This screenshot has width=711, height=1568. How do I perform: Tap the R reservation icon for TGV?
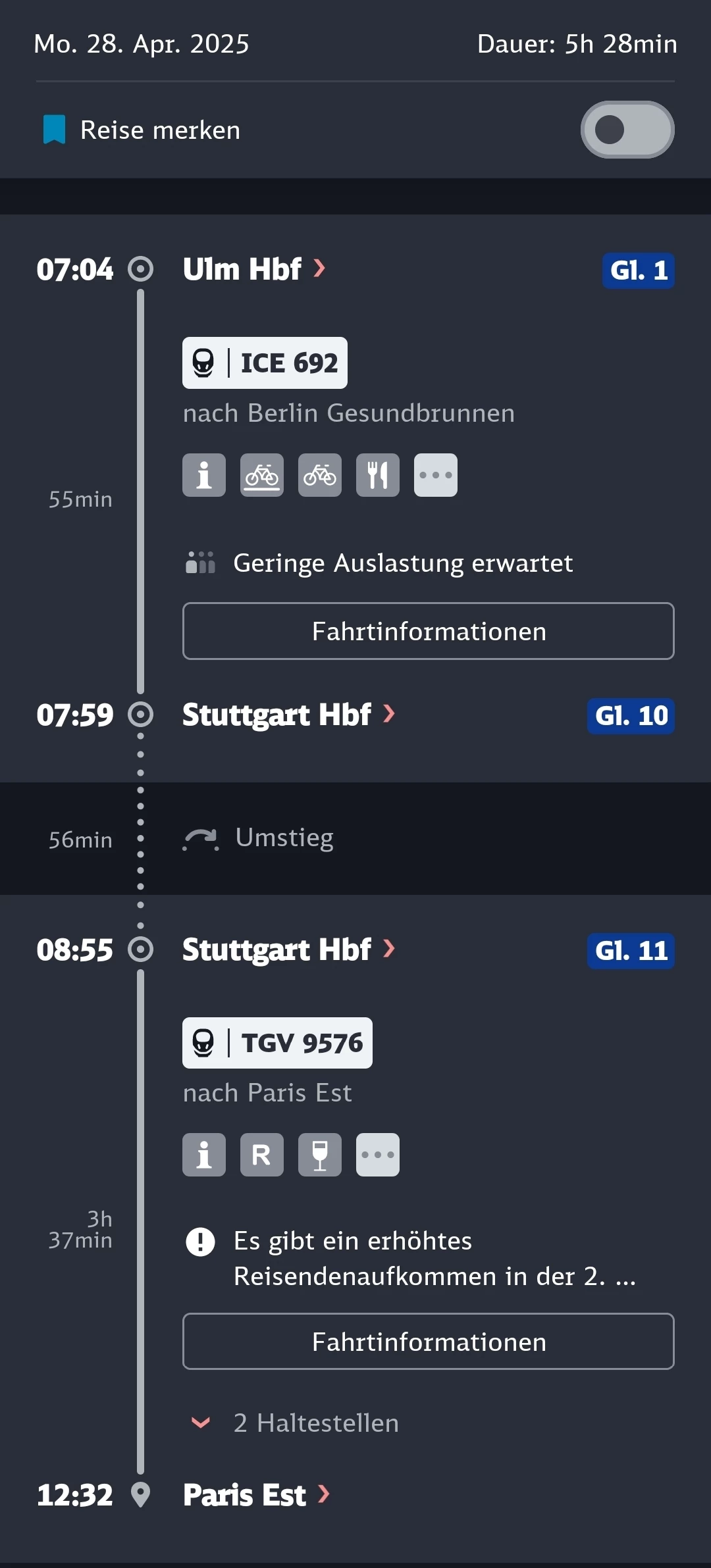(x=262, y=1155)
